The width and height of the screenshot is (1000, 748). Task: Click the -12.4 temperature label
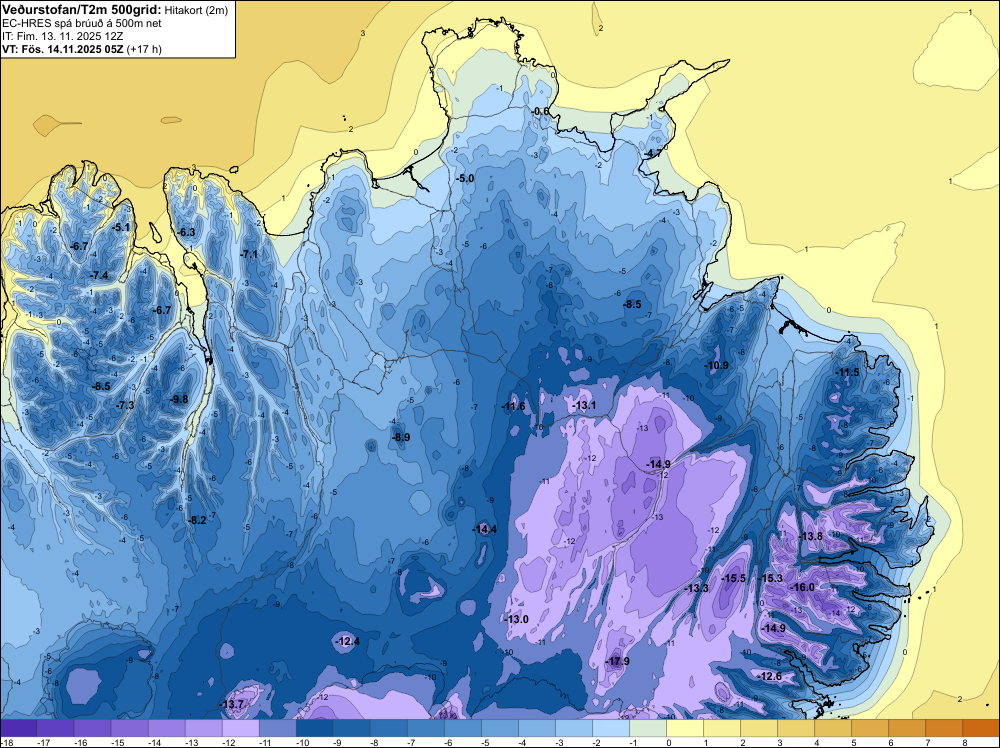(x=347, y=641)
